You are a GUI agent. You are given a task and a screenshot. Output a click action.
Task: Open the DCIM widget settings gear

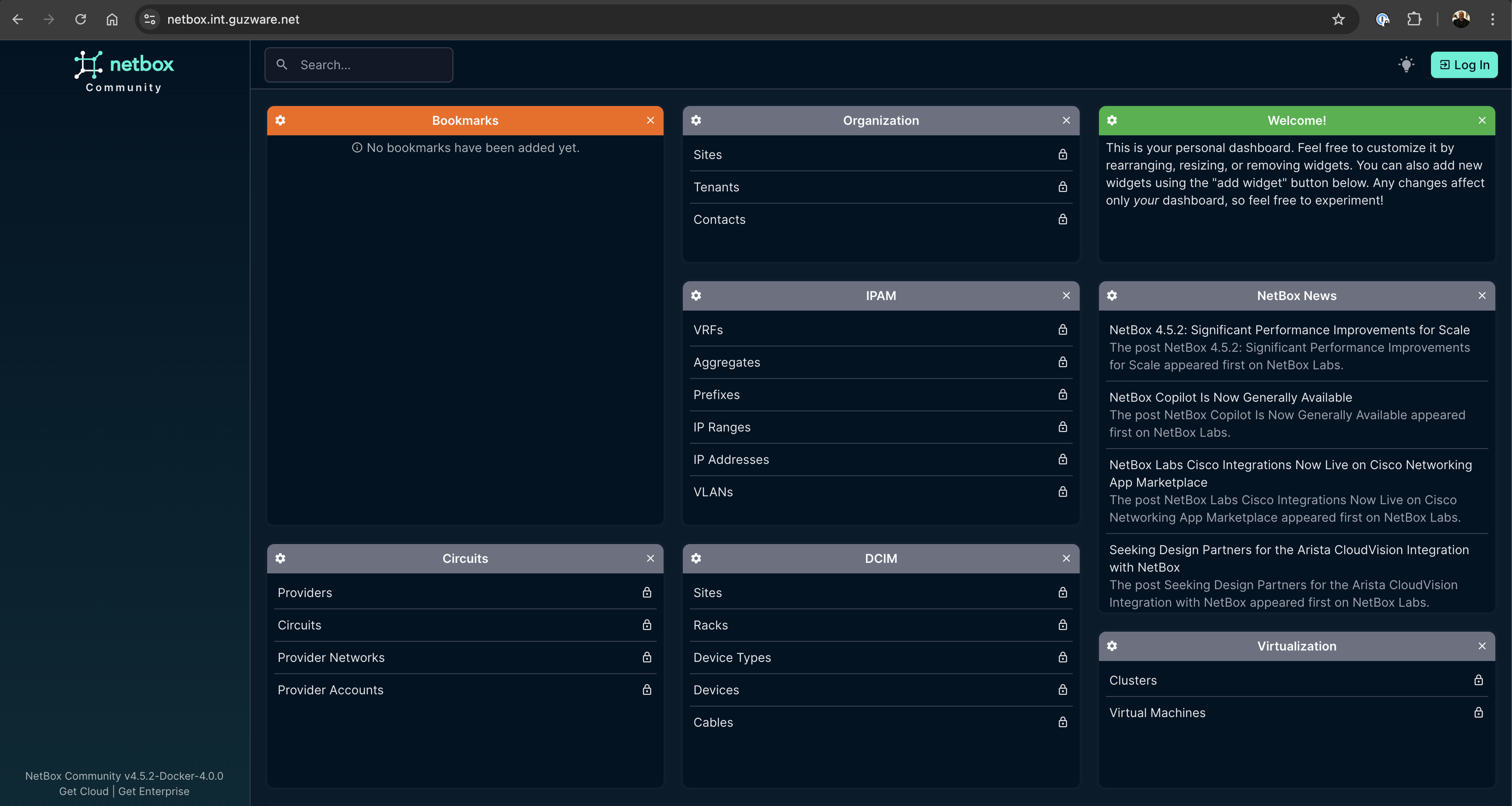[696, 558]
